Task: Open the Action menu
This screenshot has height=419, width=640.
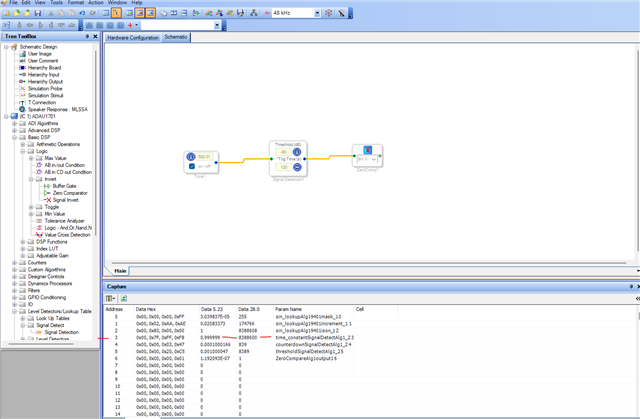Action: [96, 2]
